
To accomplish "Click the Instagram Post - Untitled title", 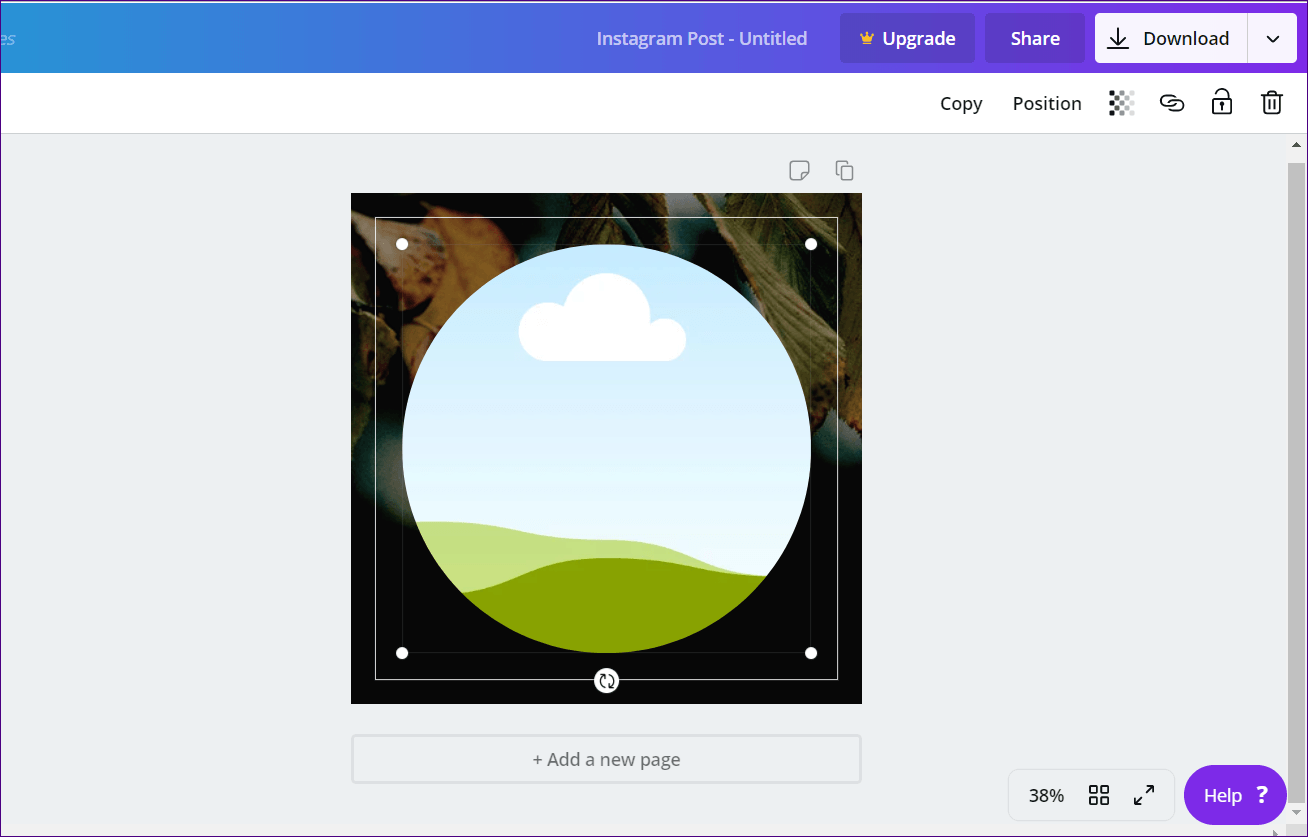I will tap(702, 38).
